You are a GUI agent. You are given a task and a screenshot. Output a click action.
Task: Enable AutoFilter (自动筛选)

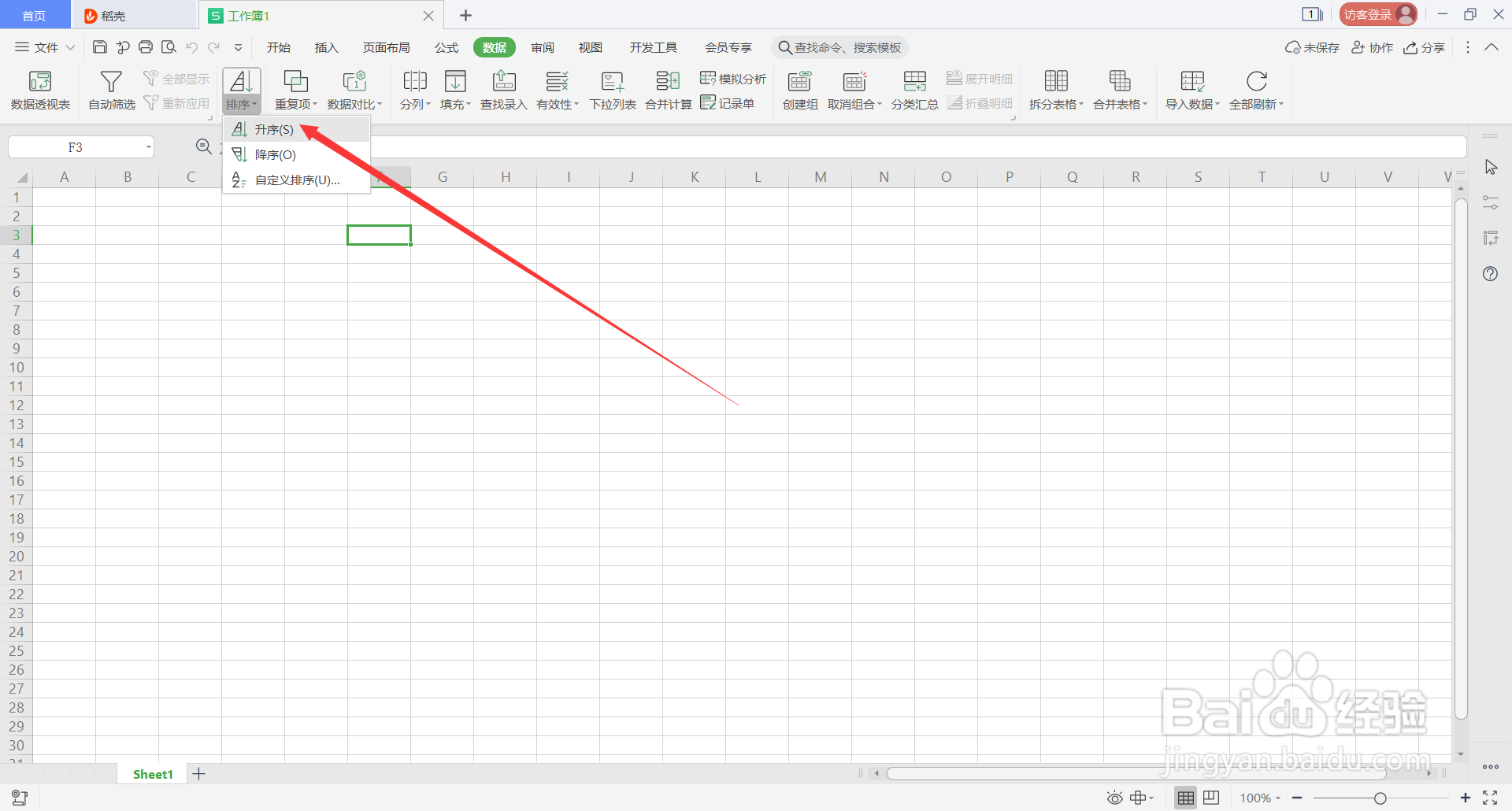[x=111, y=90]
